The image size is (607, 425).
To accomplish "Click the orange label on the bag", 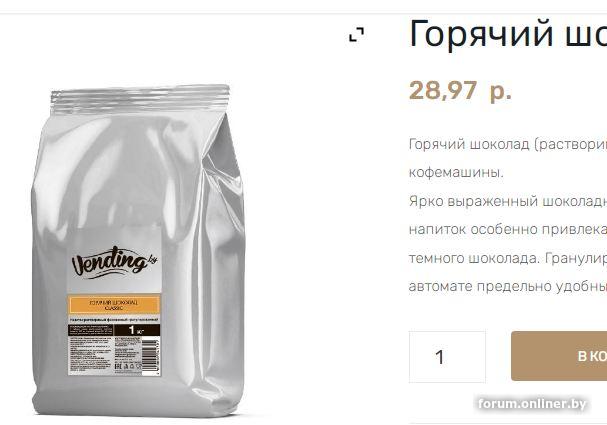I will click(x=114, y=304).
